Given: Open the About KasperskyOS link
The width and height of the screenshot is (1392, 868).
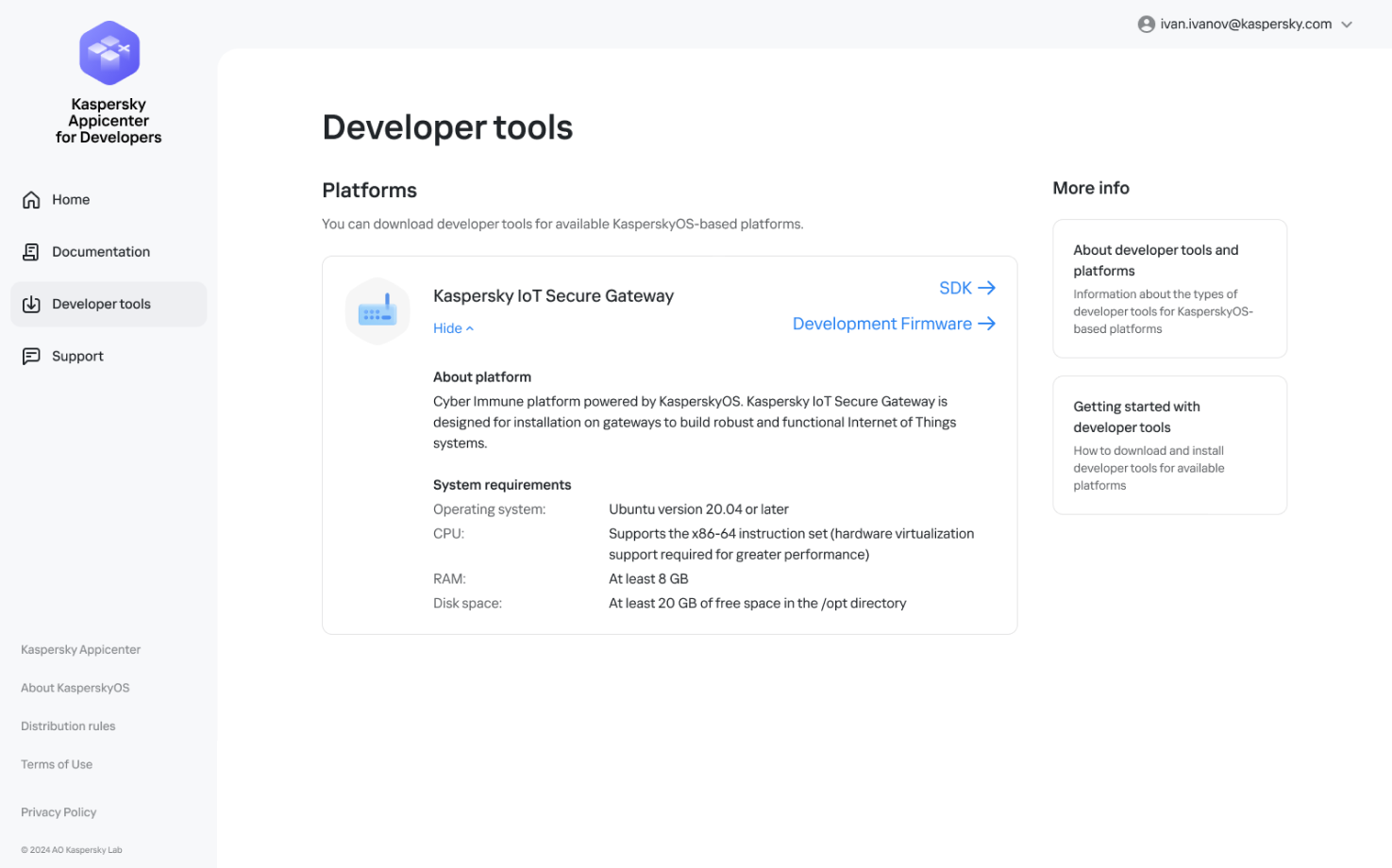Looking at the screenshot, I should click(x=75, y=688).
